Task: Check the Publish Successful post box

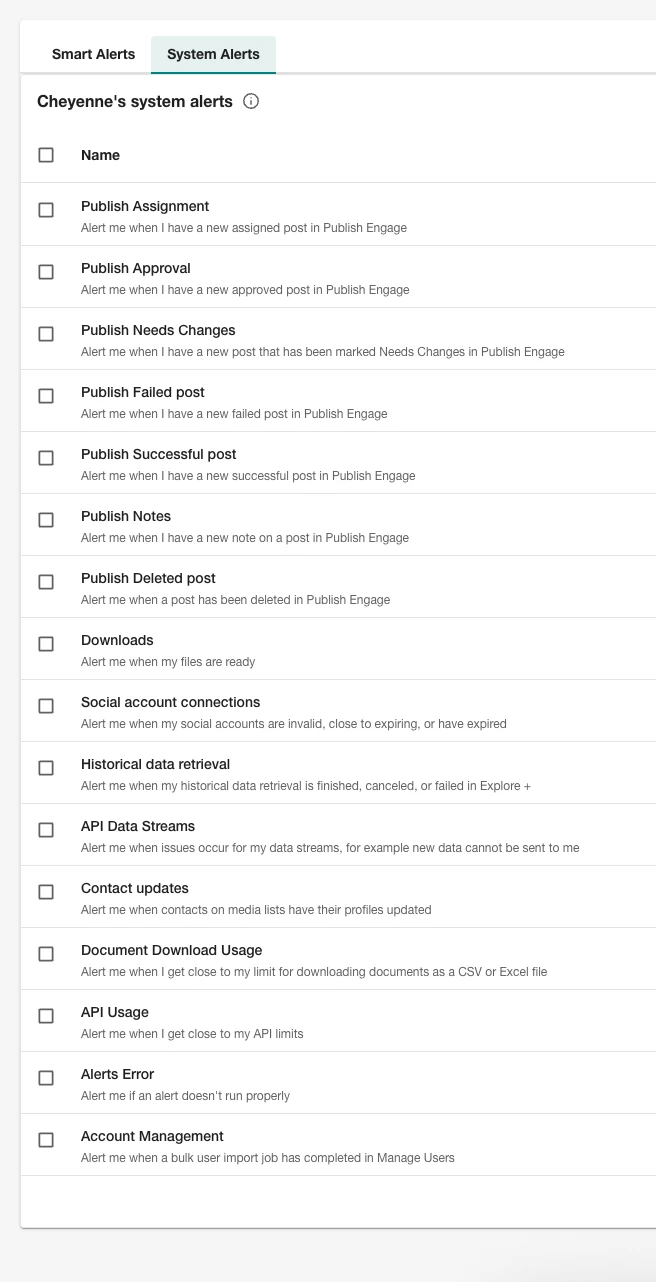Action: click(46, 458)
